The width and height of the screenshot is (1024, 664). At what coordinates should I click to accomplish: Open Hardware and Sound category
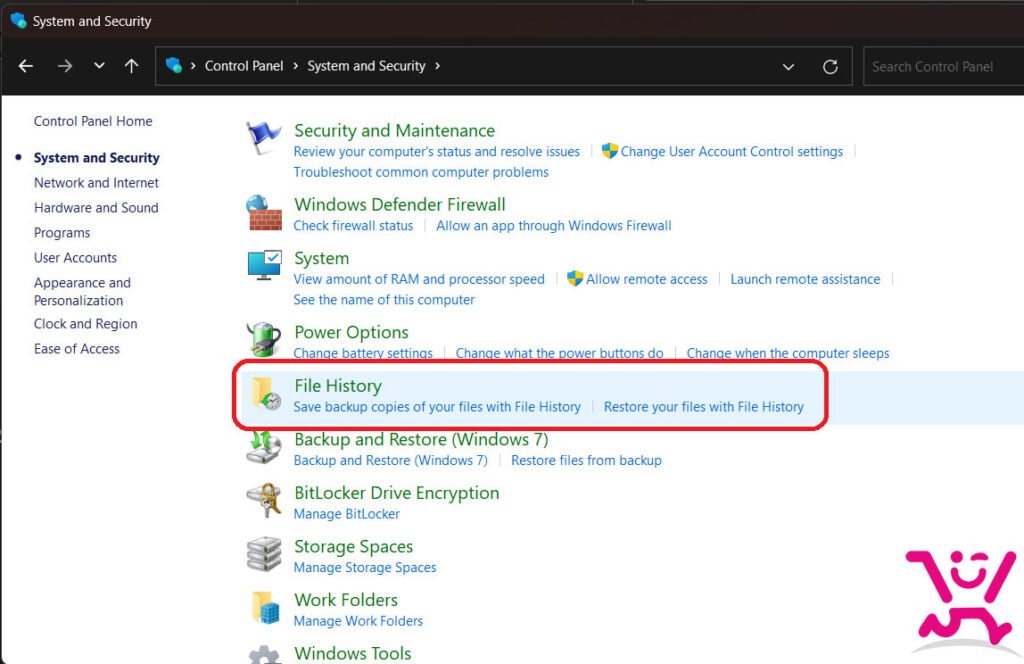(x=96, y=208)
